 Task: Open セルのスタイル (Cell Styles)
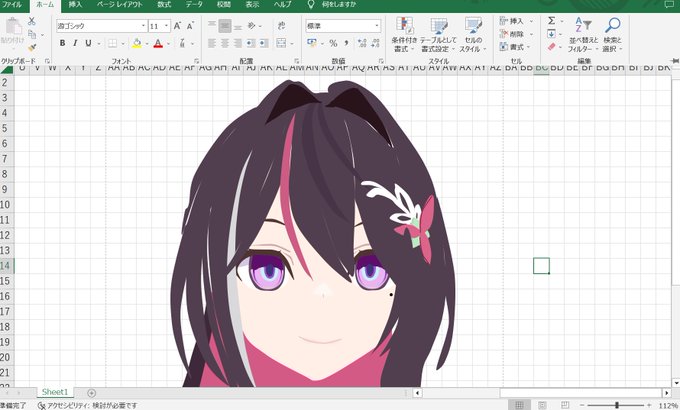(x=473, y=35)
